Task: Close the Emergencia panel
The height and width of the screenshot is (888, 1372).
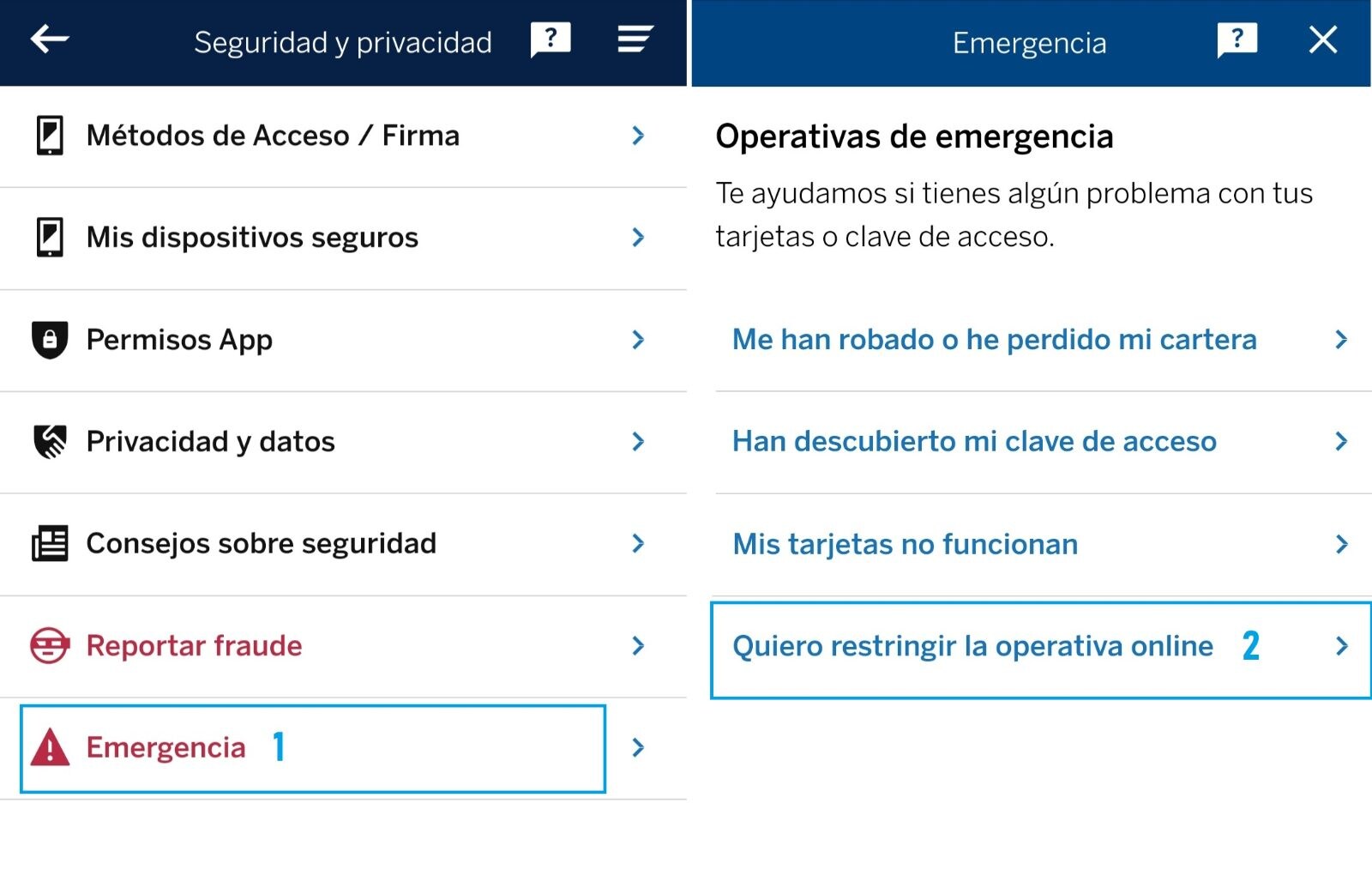Action: (1322, 39)
